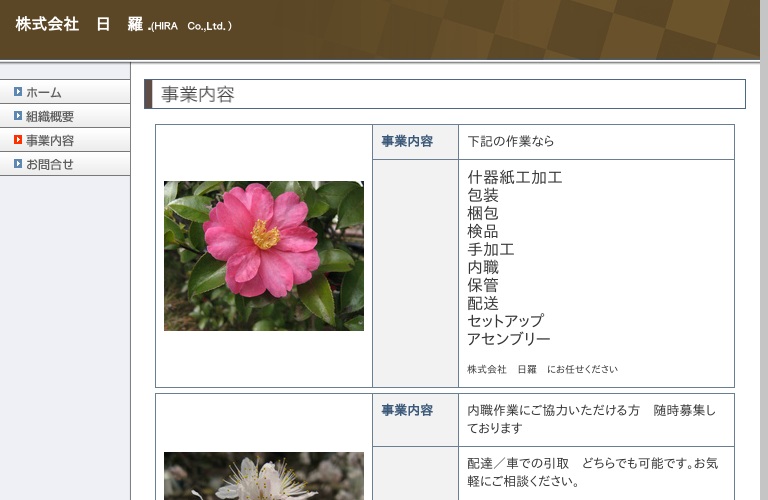Click the white blossom photo
768x500 pixels.
click(x=264, y=476)
